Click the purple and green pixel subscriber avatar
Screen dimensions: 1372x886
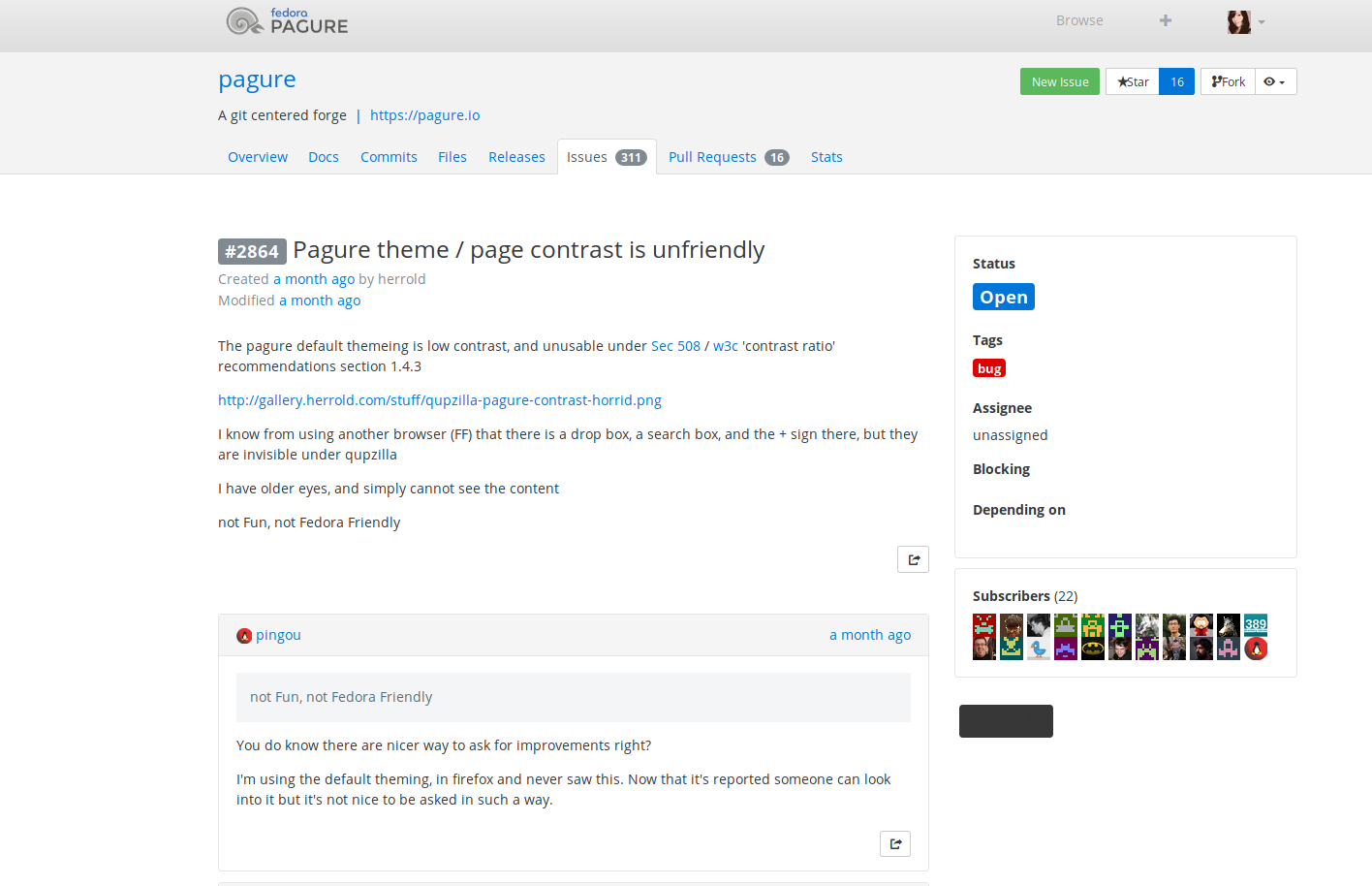1147,649
